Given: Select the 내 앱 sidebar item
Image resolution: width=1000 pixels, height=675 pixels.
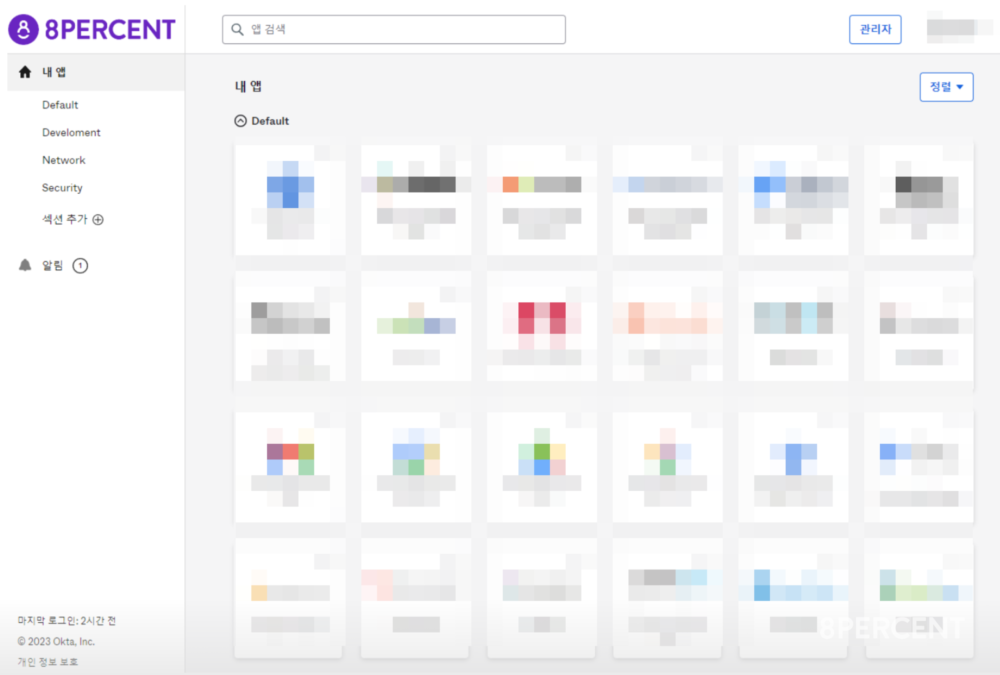Looking at the screenshot, I should point(55,72).
